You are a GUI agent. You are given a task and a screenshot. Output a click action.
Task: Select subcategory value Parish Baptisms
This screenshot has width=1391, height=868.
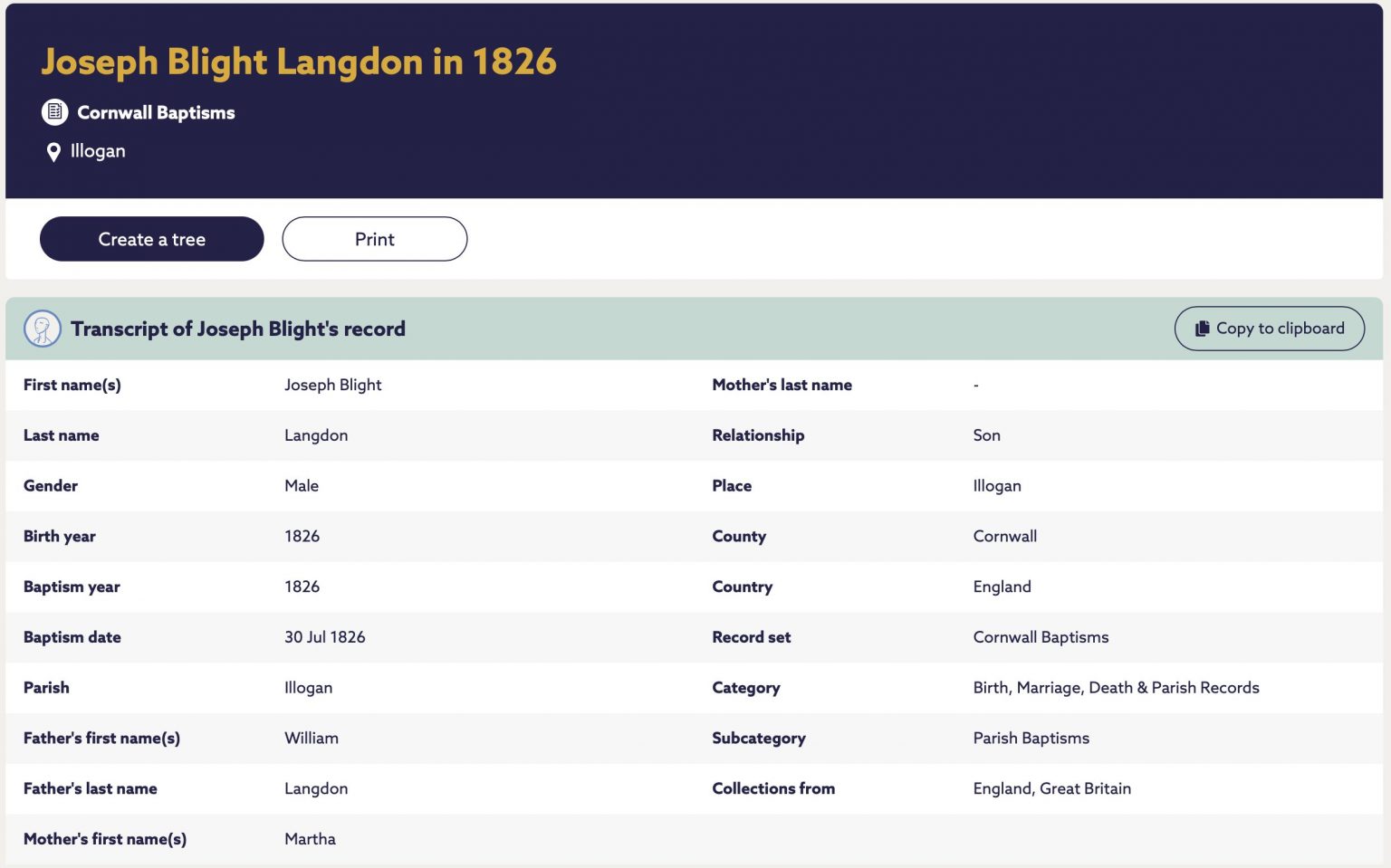(x=1031, y=738)
